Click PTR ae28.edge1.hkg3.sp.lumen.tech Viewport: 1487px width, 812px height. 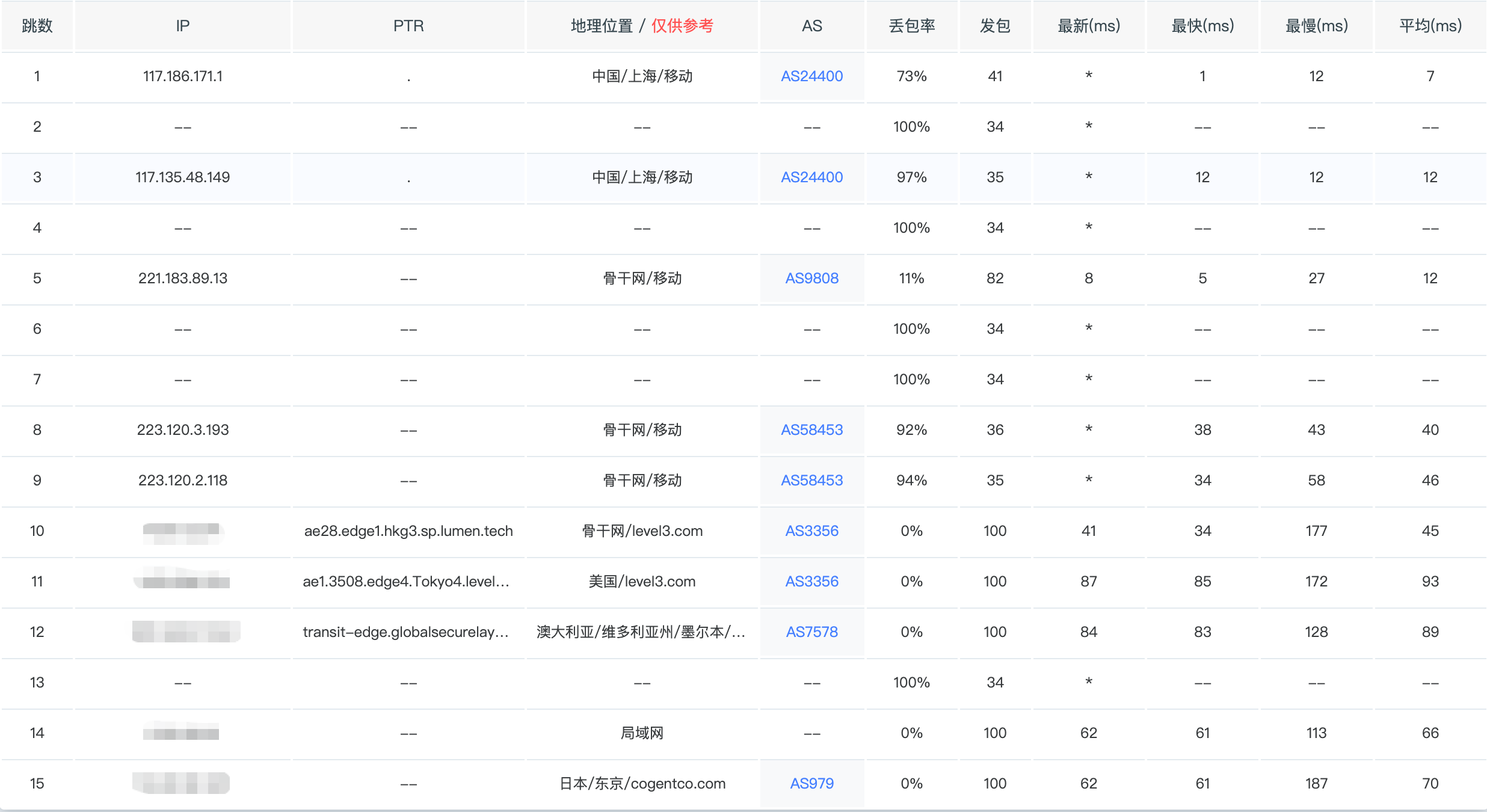coord(408,531)
